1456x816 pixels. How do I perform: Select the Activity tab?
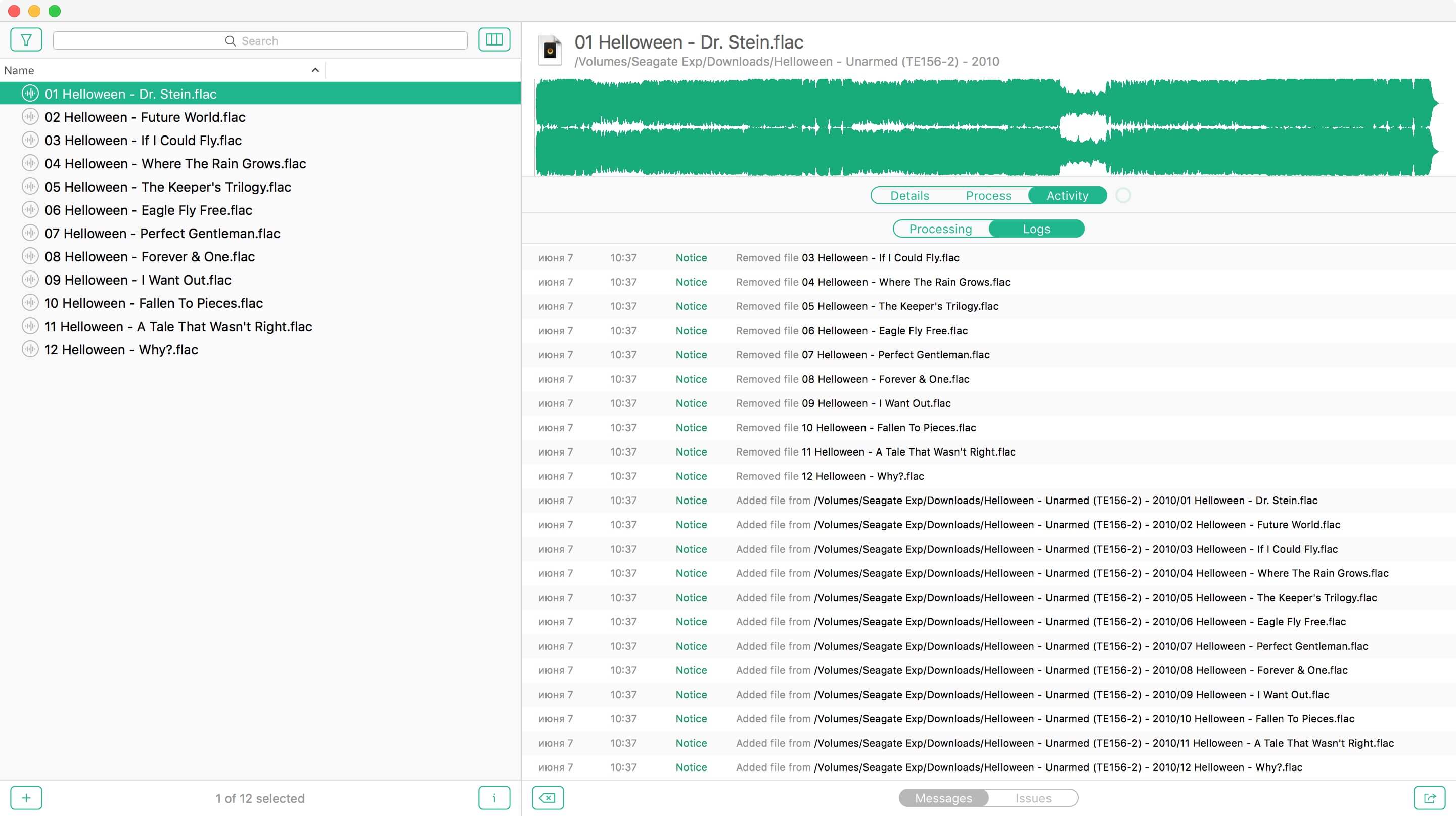tap(1067, 196)
